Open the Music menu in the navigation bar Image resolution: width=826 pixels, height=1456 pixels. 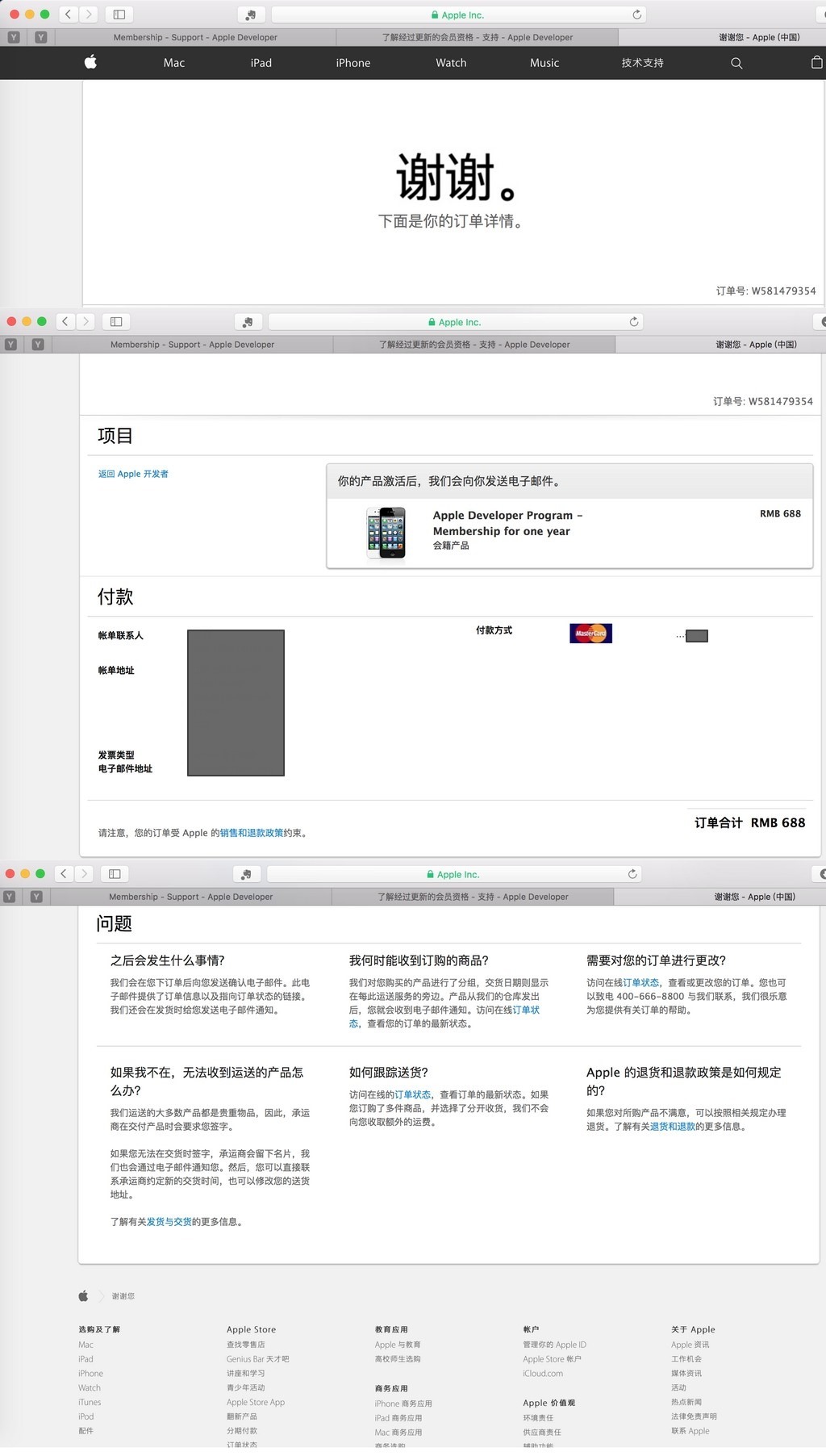pos(544,63)
